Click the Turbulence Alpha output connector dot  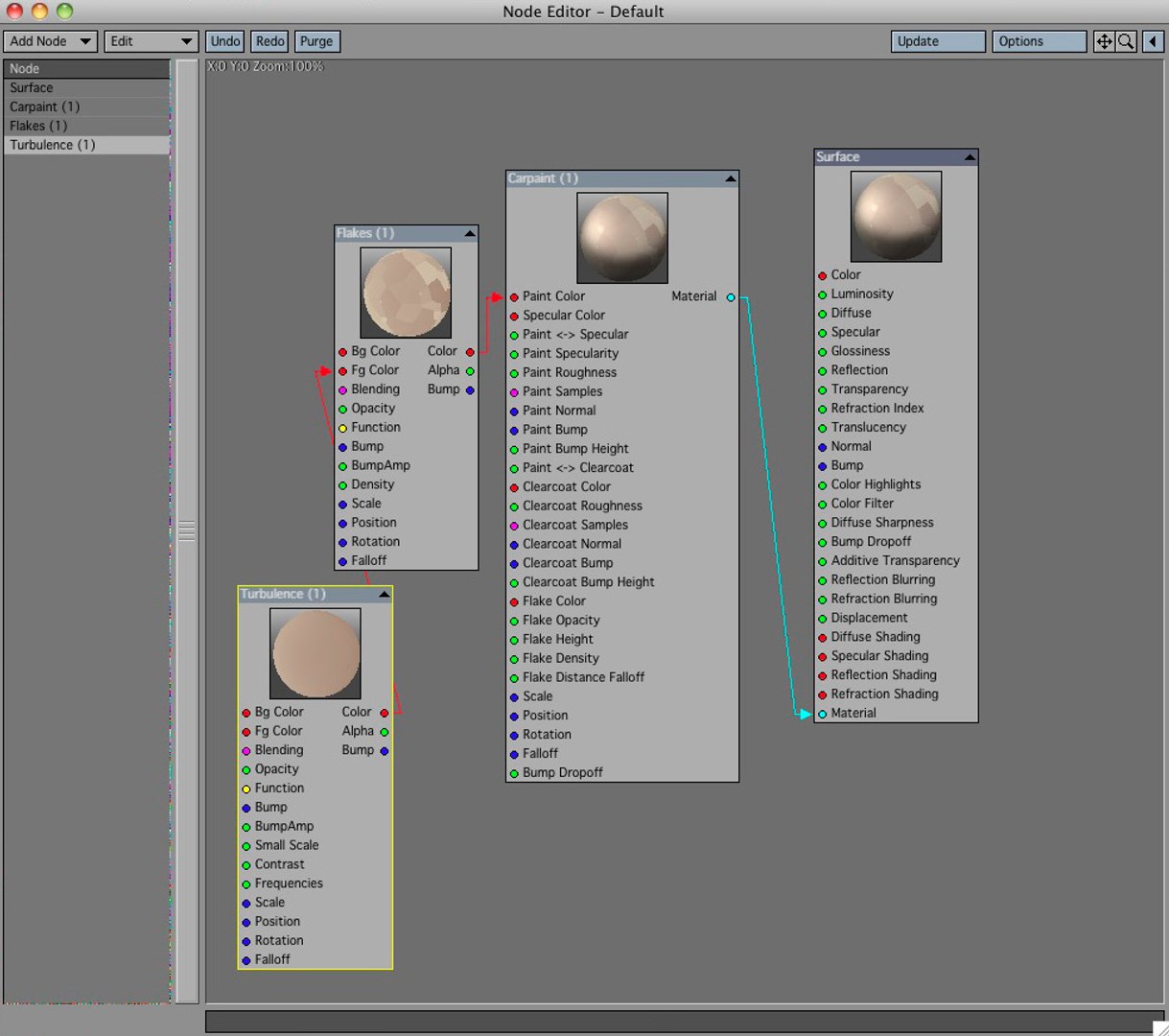click(385, 732)
